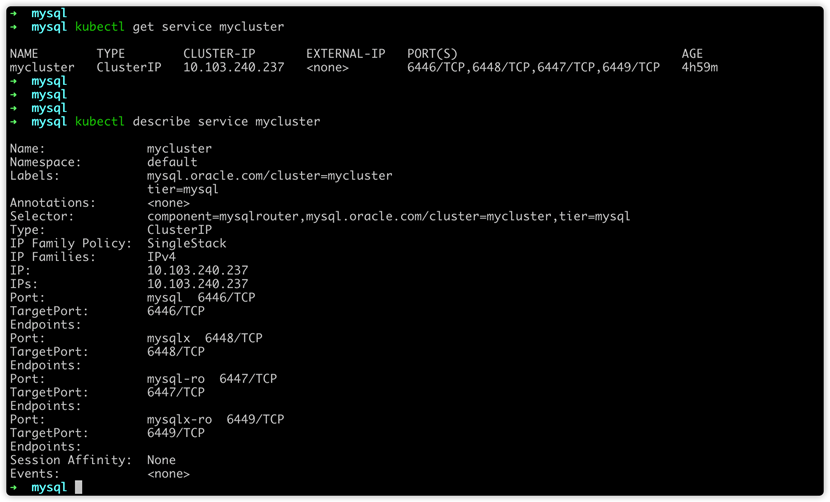Screen dimensions: 830x502
Task: Click the Labels value mysql.oracle.com/cluster=mycluster
Action: pos(269,176)
